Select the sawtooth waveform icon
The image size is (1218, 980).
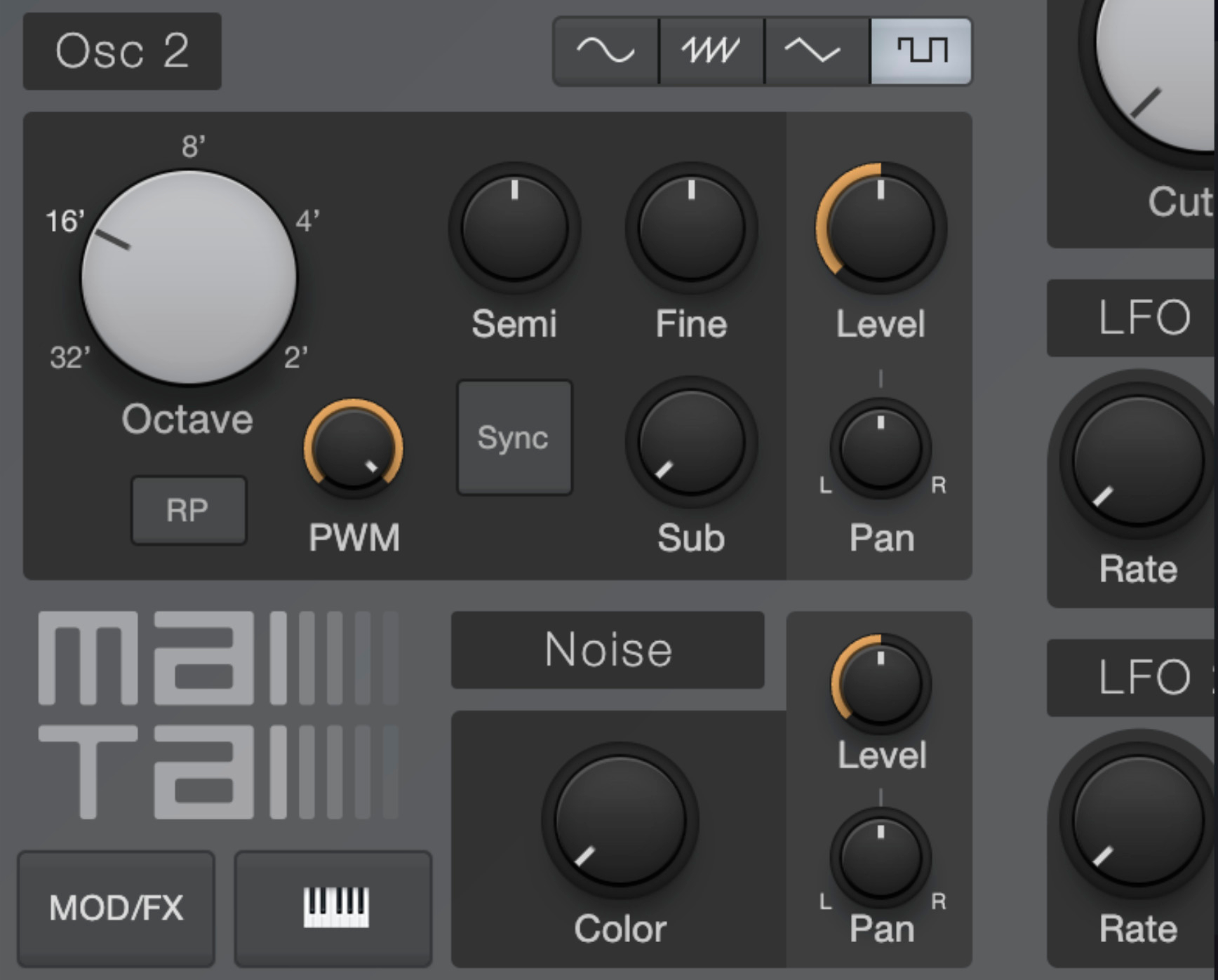tap(711, 51)
